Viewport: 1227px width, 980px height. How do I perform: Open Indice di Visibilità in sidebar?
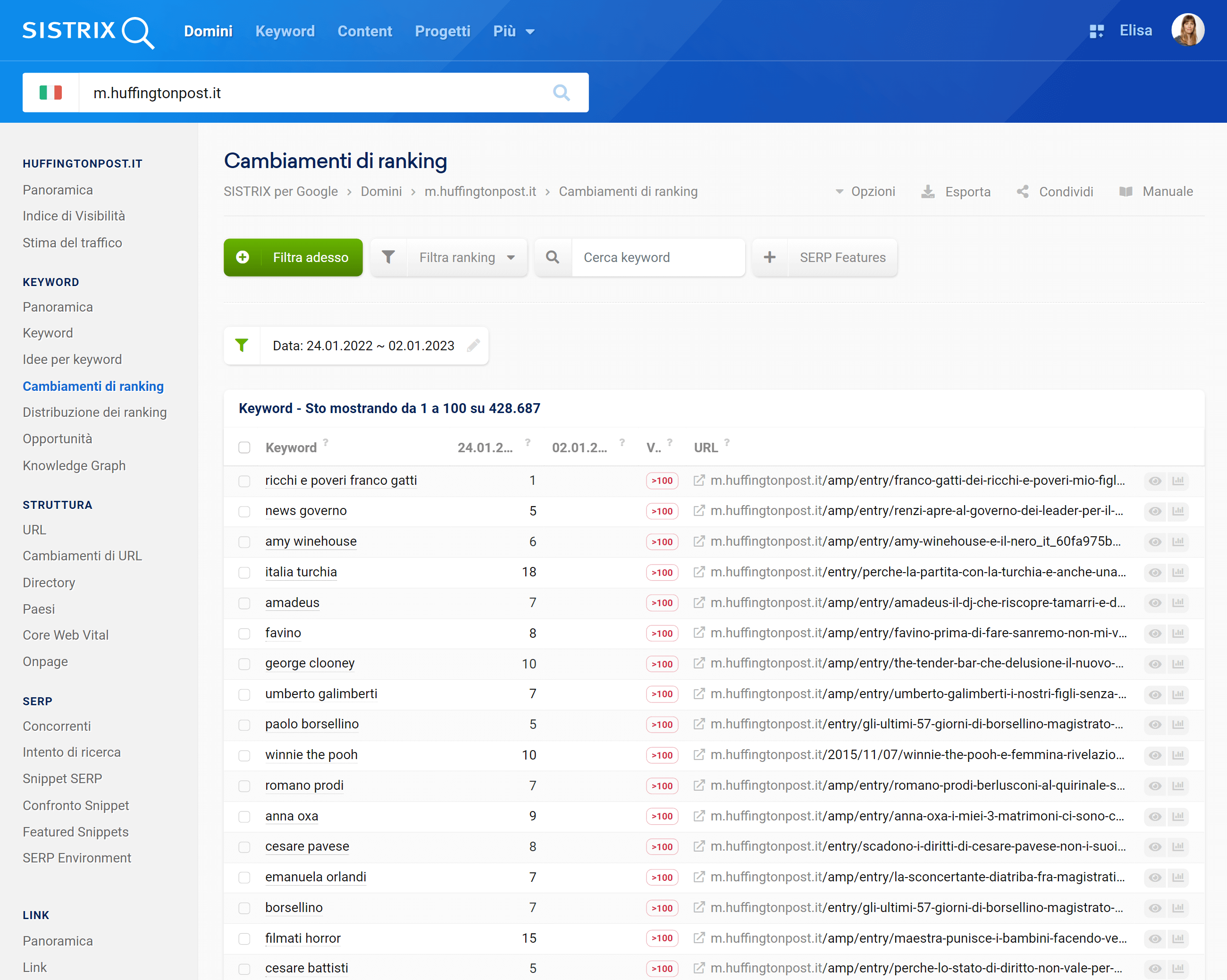tap(74, 216)
